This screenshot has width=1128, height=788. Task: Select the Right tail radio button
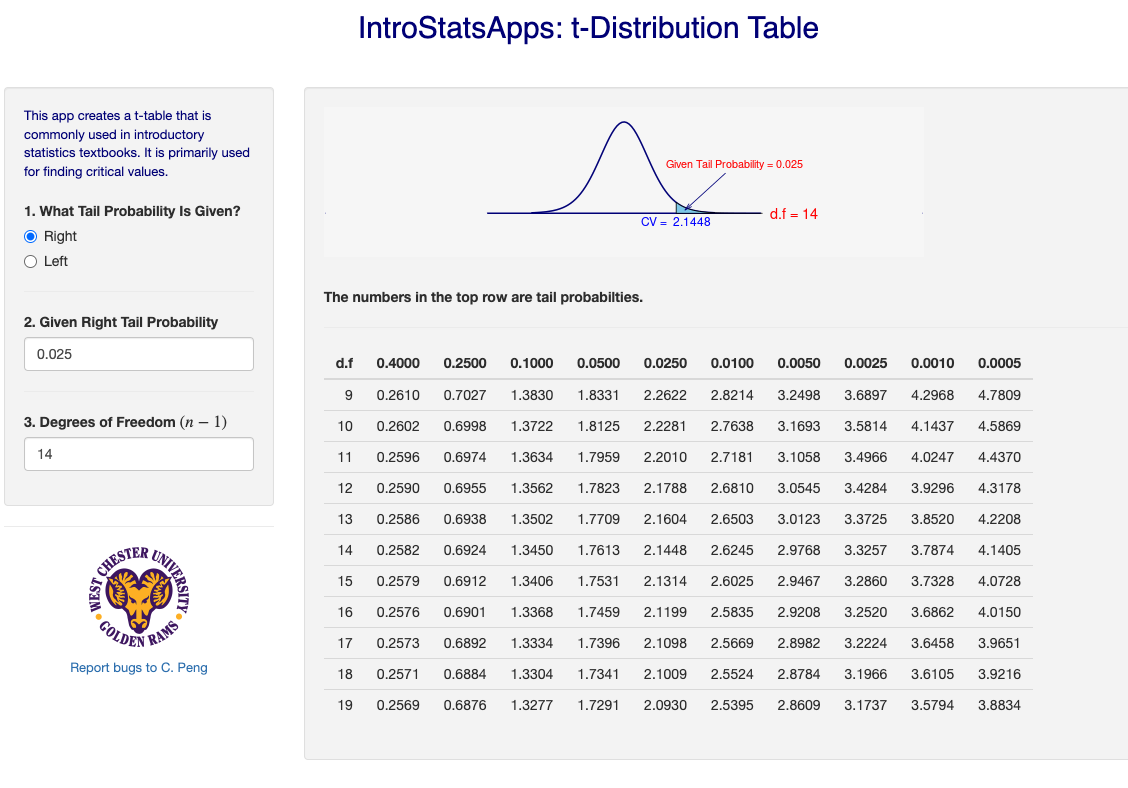pos(30,237)
